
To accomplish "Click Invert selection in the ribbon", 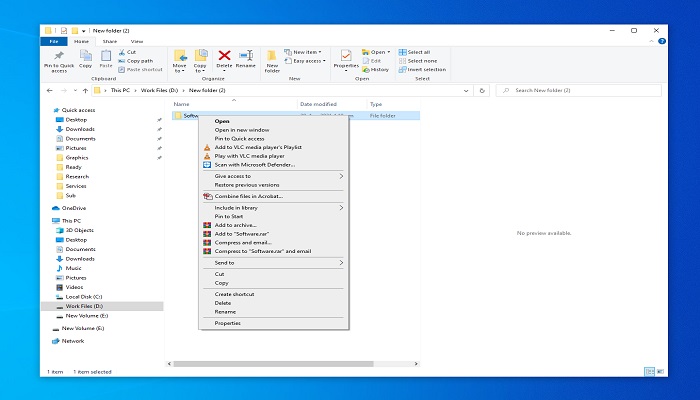I will pyautogui.click(x=426, y=69).
